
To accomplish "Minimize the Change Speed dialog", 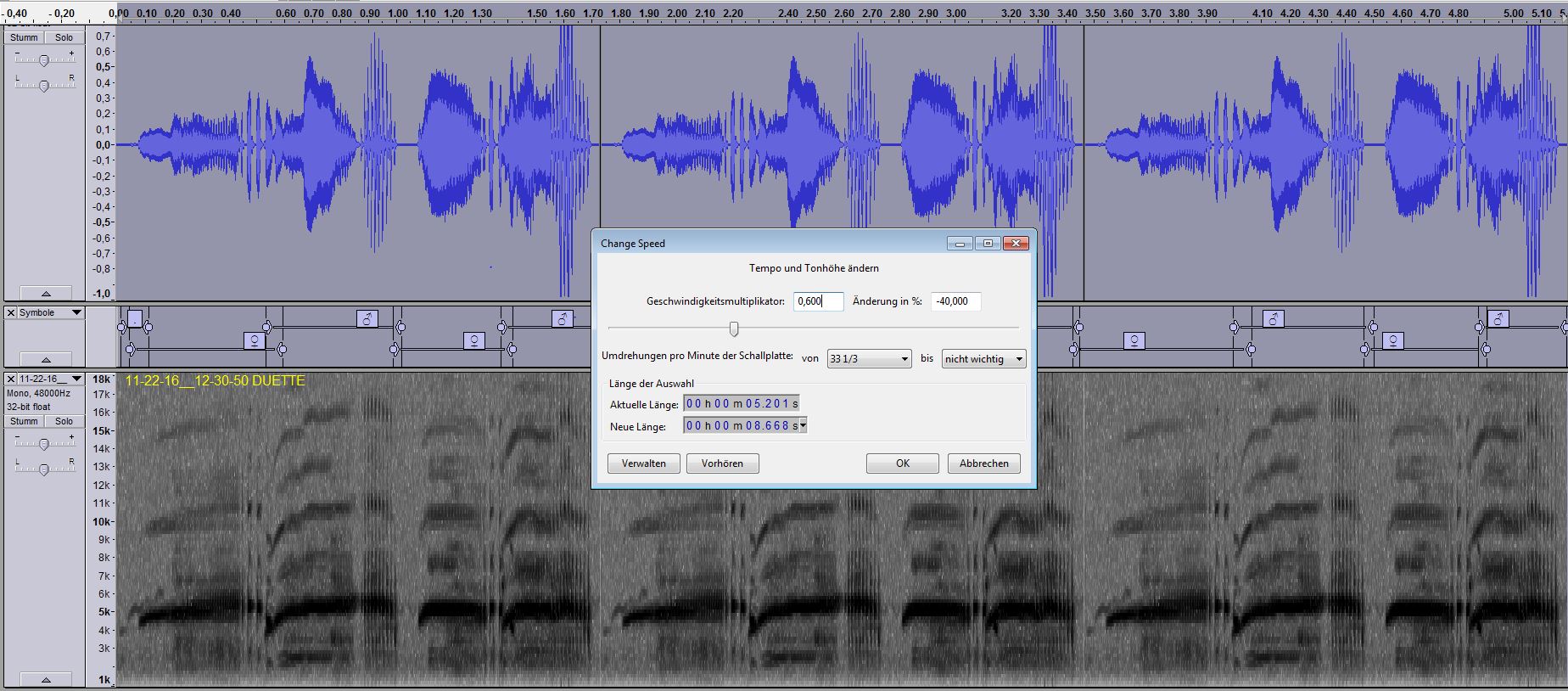I will (960, 244).
